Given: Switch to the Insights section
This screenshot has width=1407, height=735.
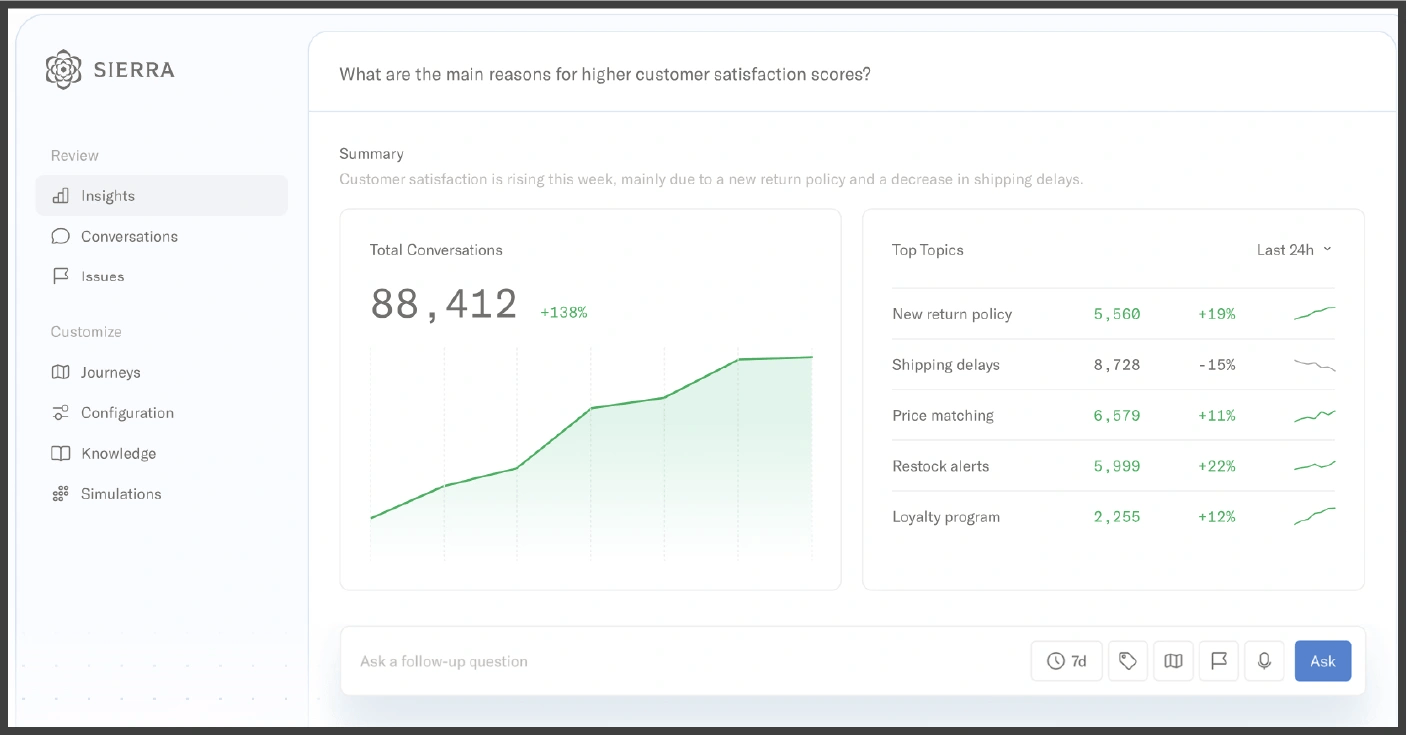Looking at the screenshot, I should coord(109,196).
